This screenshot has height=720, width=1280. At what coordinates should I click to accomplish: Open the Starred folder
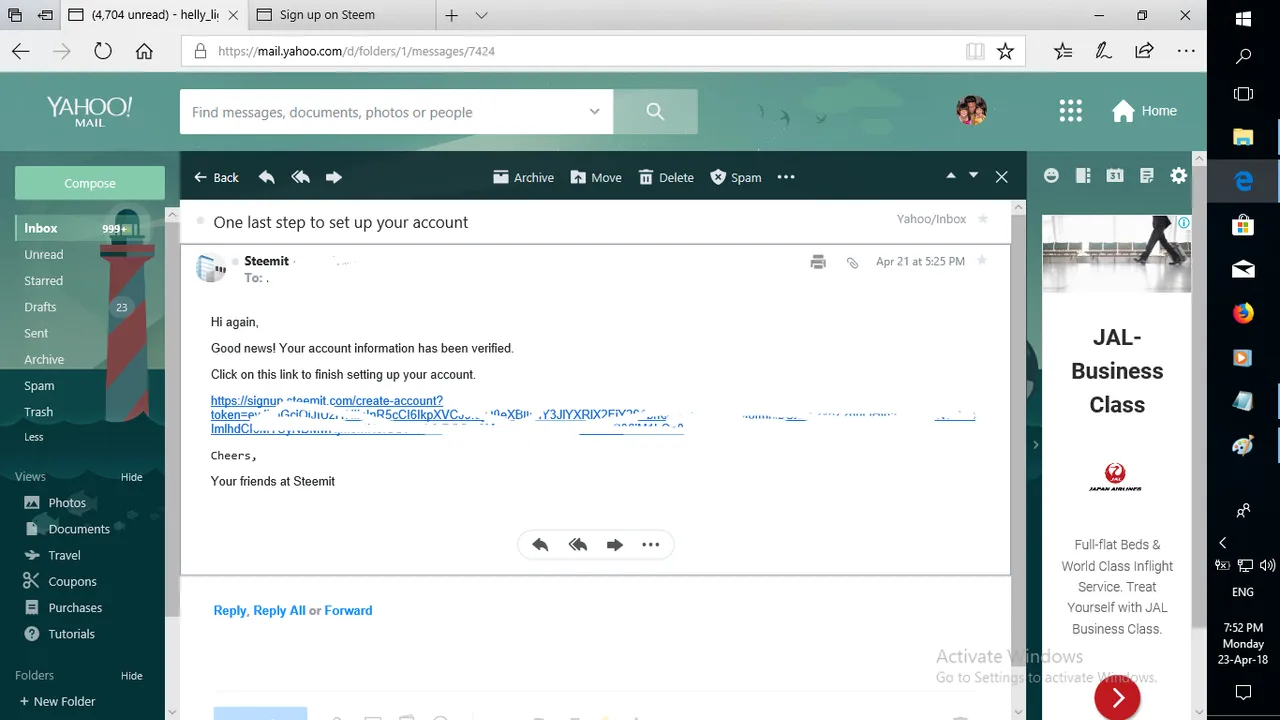click(x=44, y=281)
